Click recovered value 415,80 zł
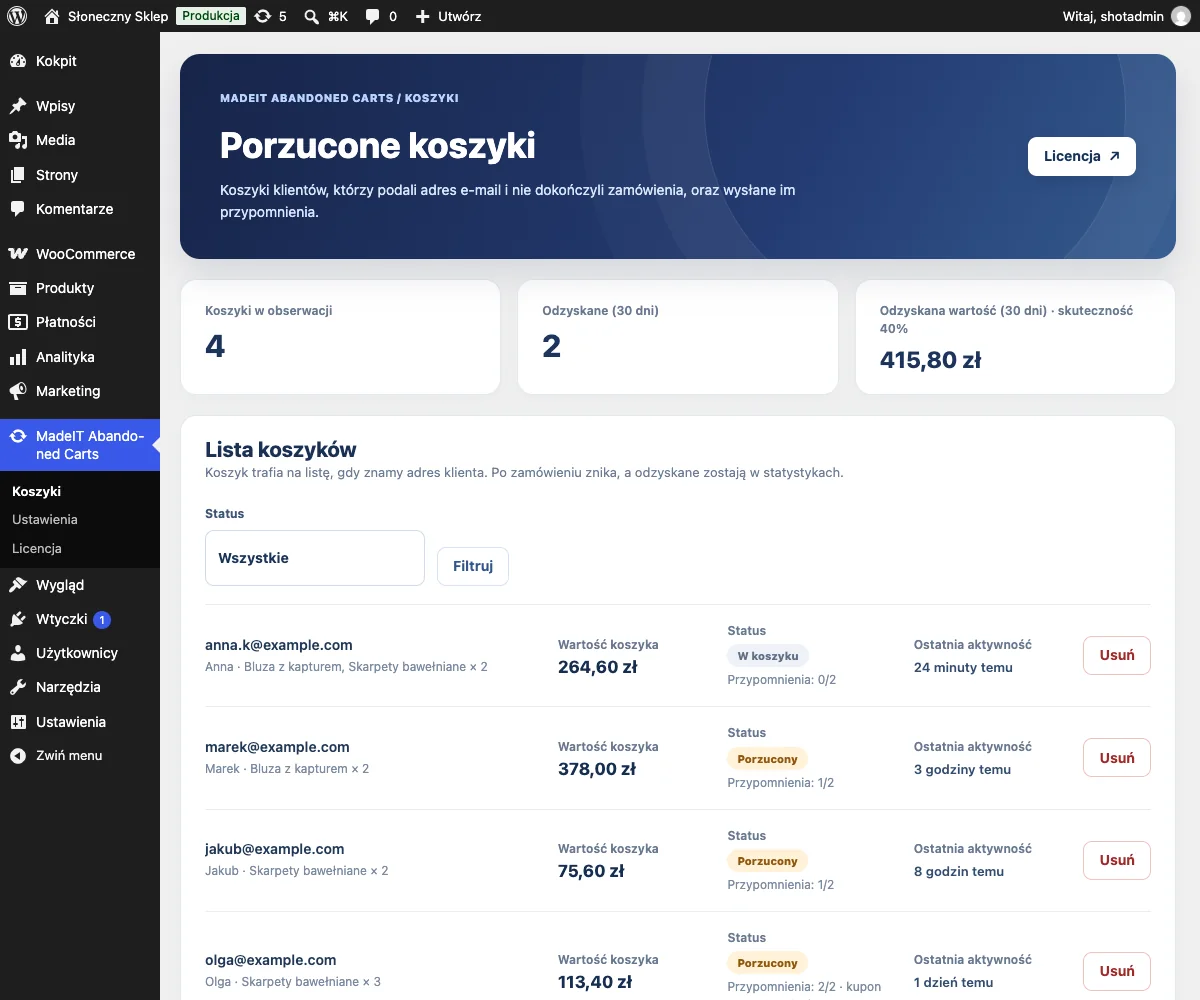 click(x=930, y=360)
